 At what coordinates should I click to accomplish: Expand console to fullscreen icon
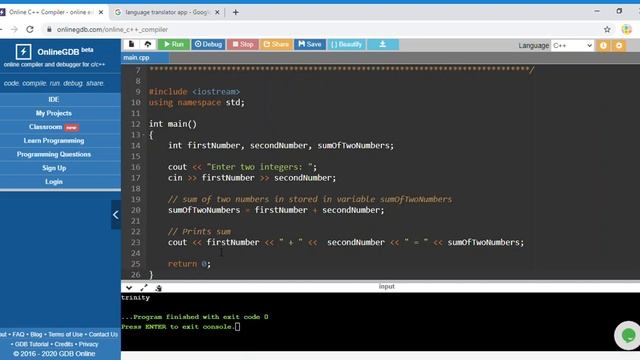(x=144, y=288)
